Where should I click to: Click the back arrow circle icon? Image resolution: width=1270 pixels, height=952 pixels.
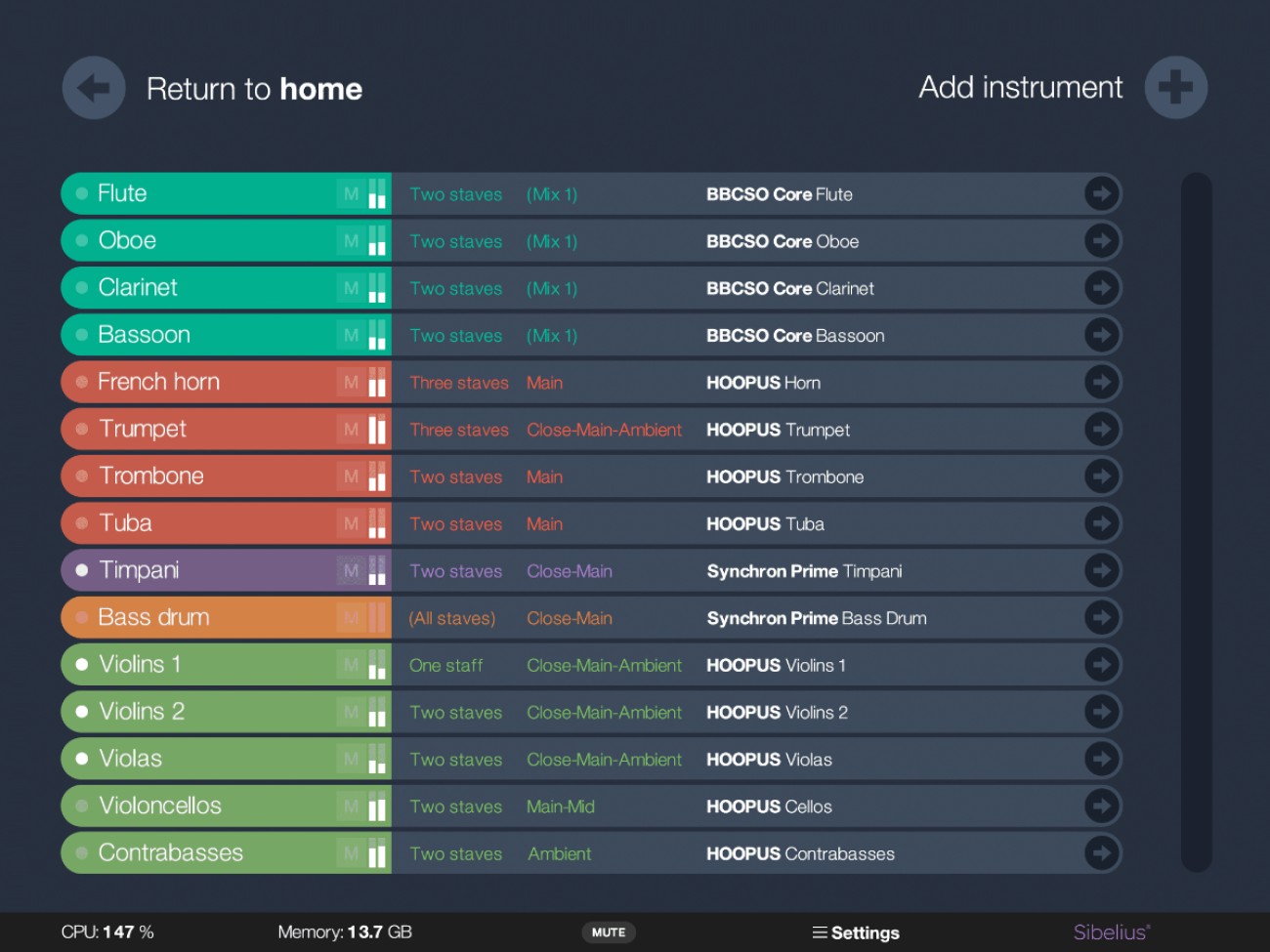(93, 88)
